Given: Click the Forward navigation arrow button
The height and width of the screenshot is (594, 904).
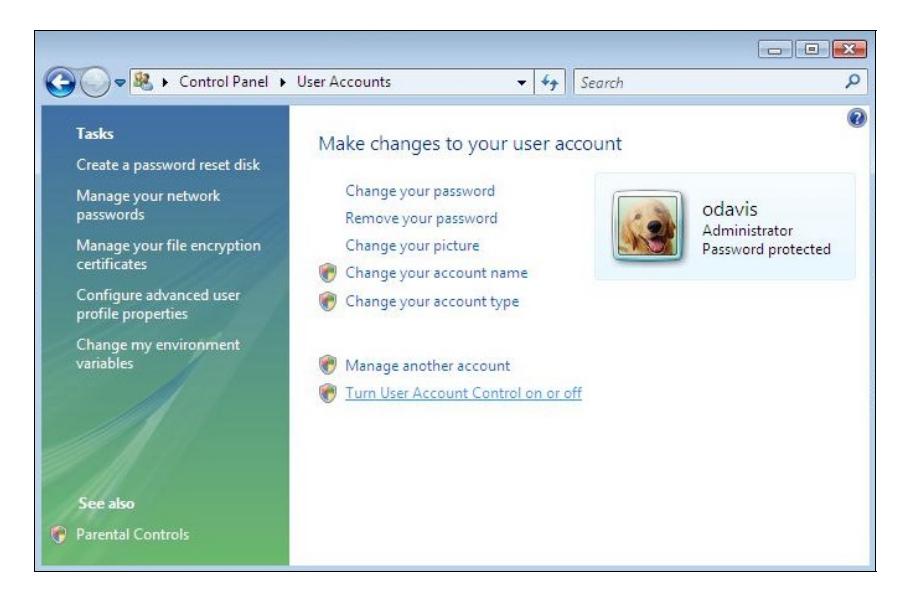Looking at the screenshot, I should click(95, 82).
